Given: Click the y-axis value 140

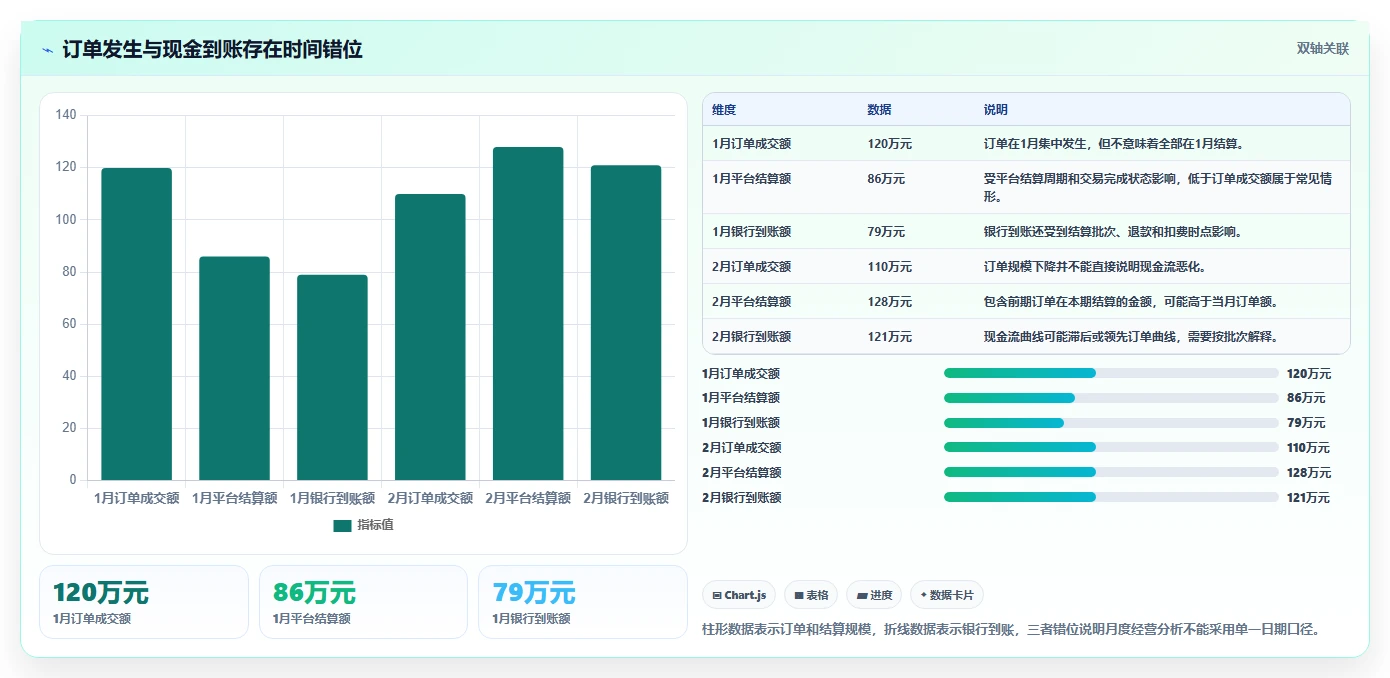Looking at the screenshot, I should pos(66,115).
